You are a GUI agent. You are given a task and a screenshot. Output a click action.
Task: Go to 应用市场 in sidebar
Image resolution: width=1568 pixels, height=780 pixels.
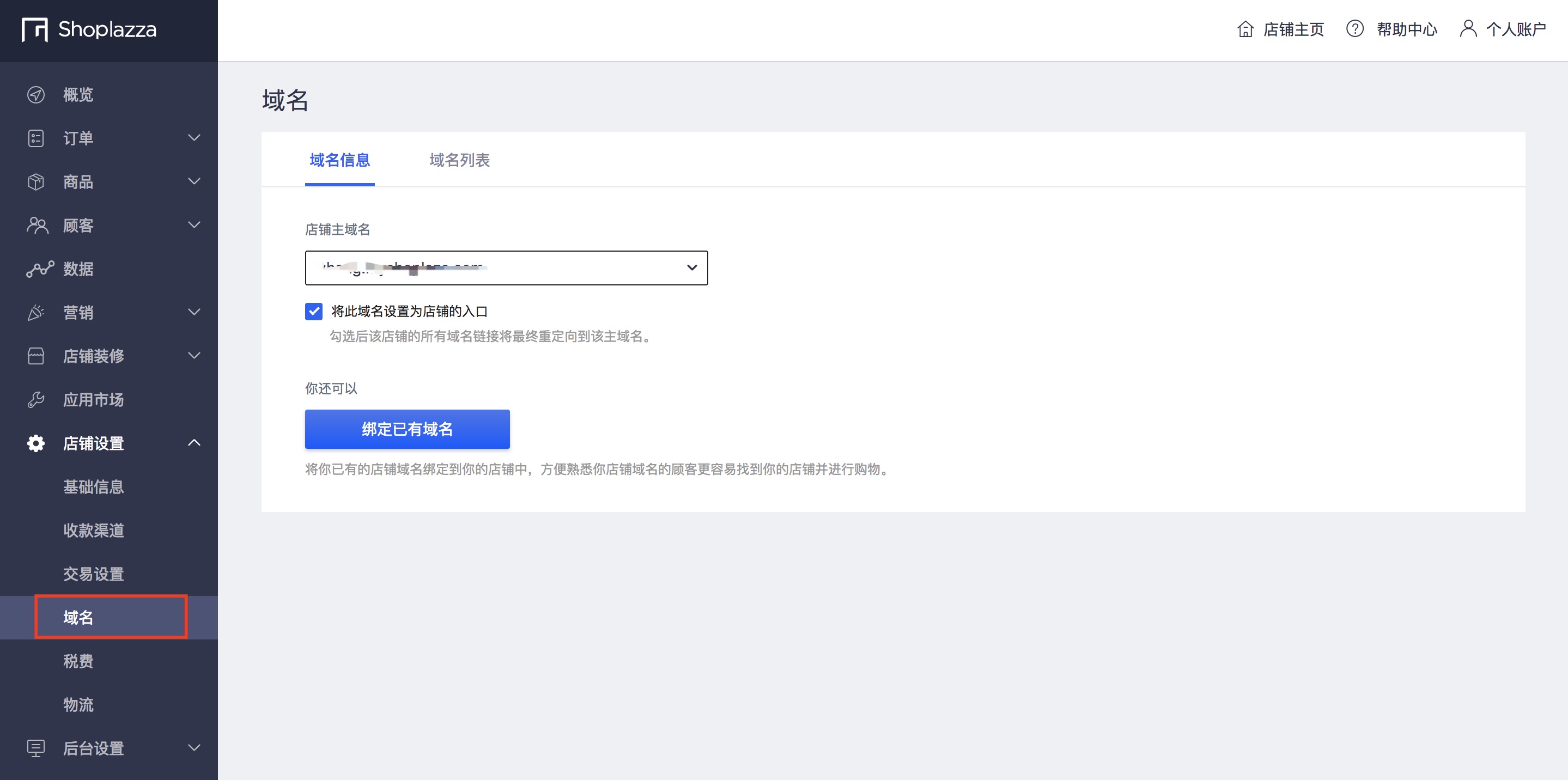pos(94,400)
